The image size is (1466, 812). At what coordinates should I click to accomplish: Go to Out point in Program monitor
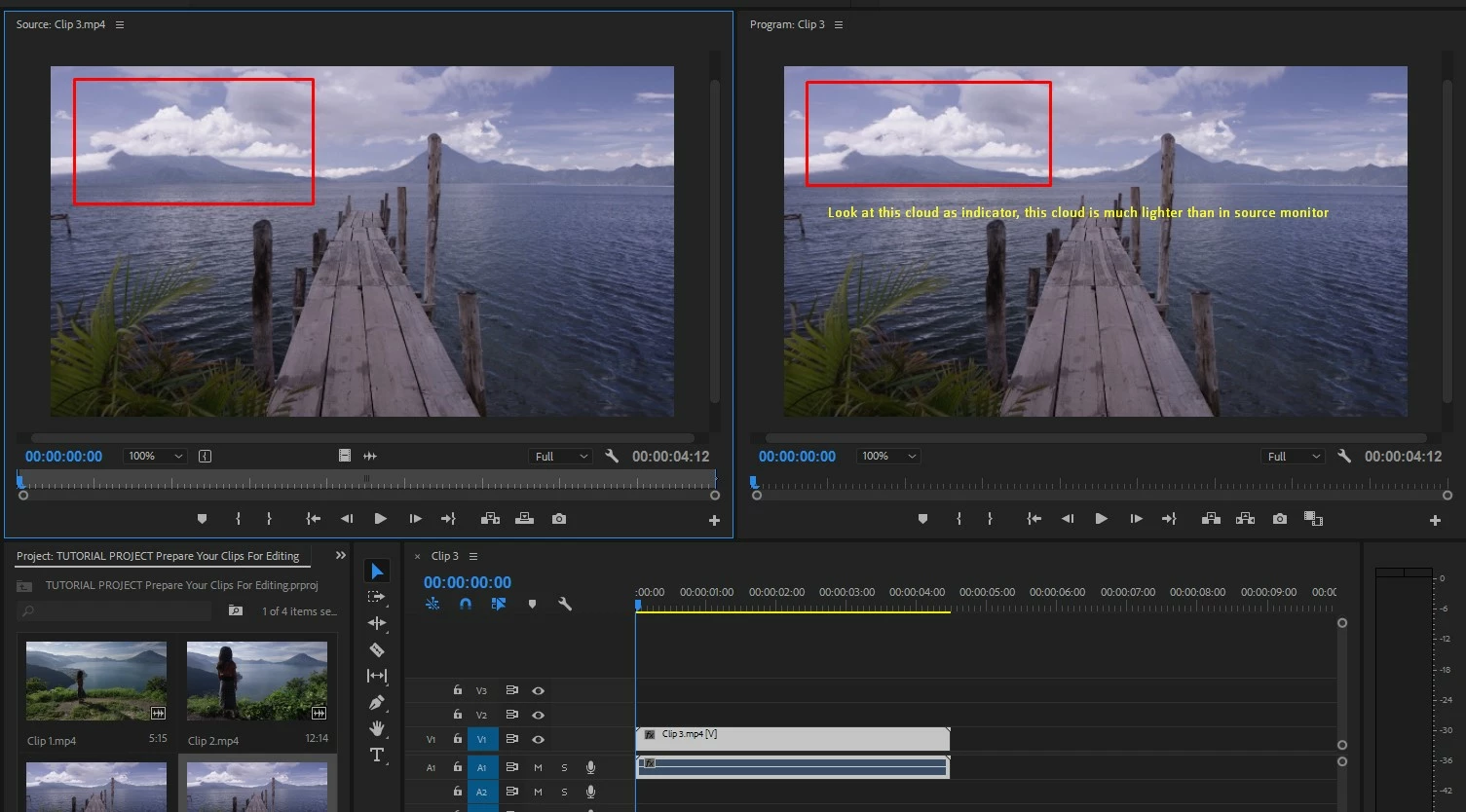pyautogui.click(x=1169, y=519)
